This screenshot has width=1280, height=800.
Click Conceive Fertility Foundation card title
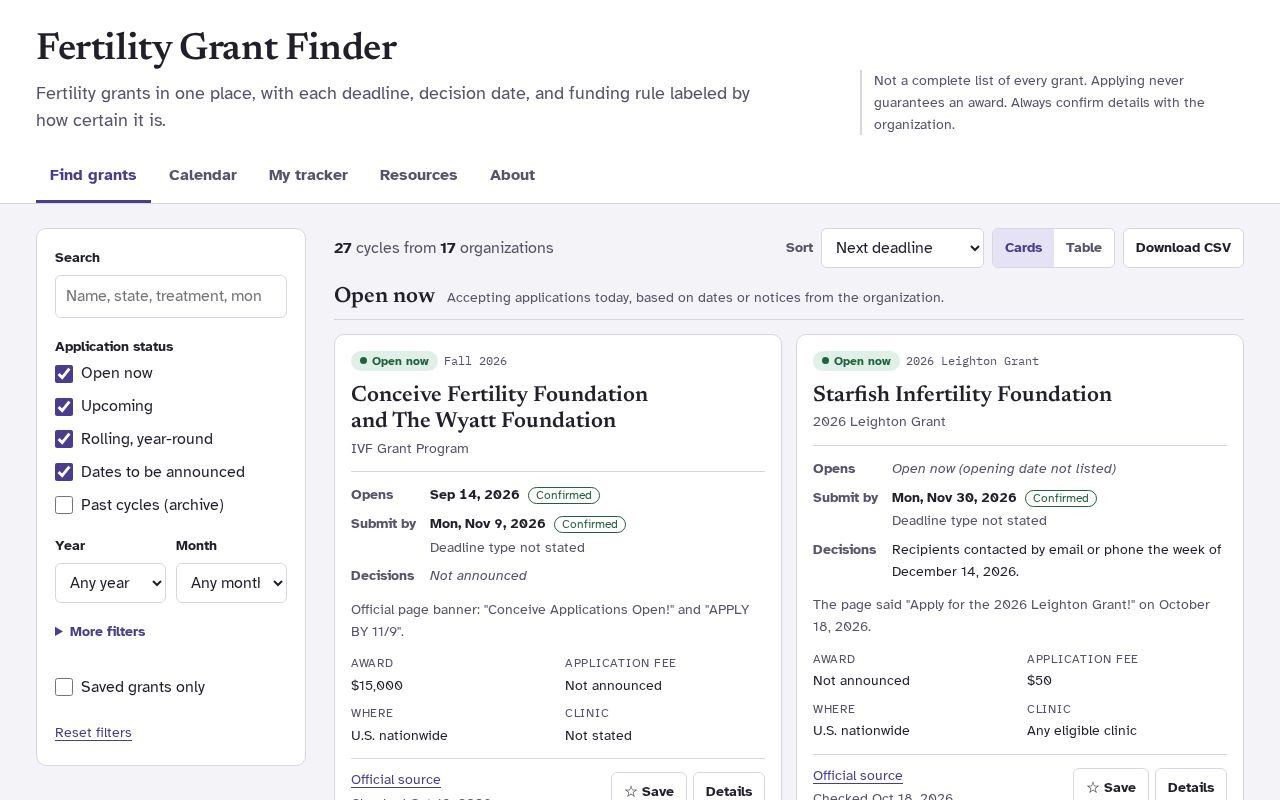point(499,407)
